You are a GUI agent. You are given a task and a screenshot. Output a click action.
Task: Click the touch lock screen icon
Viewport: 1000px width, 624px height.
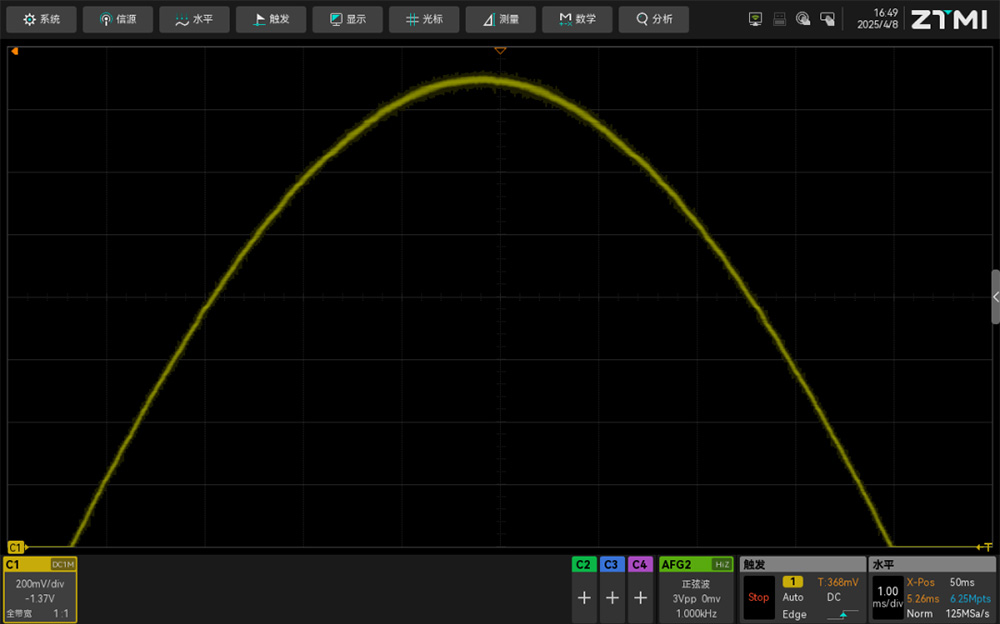point(827,19)
